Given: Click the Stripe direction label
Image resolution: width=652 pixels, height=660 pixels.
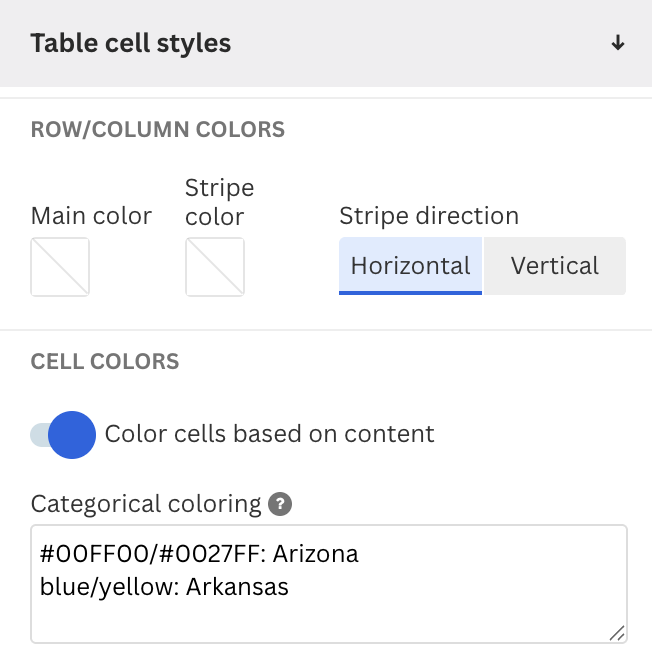Looking at the screenshot, I should 429,216.
